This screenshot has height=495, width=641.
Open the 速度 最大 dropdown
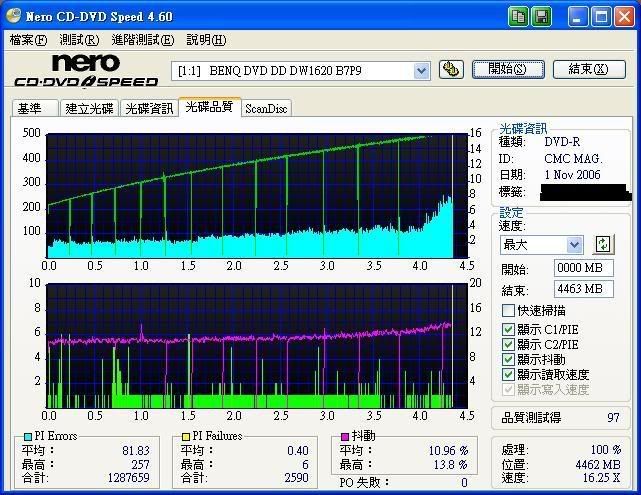coord(574,245)
